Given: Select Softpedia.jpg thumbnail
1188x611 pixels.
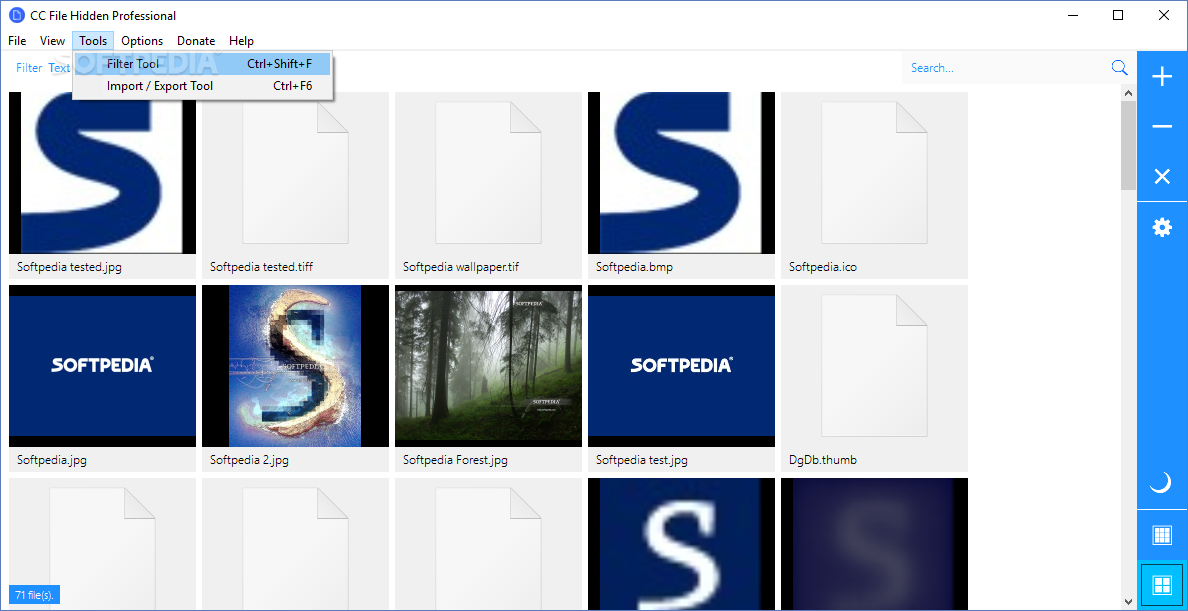Looking at the screenshot, I should (x=102, y=366).
